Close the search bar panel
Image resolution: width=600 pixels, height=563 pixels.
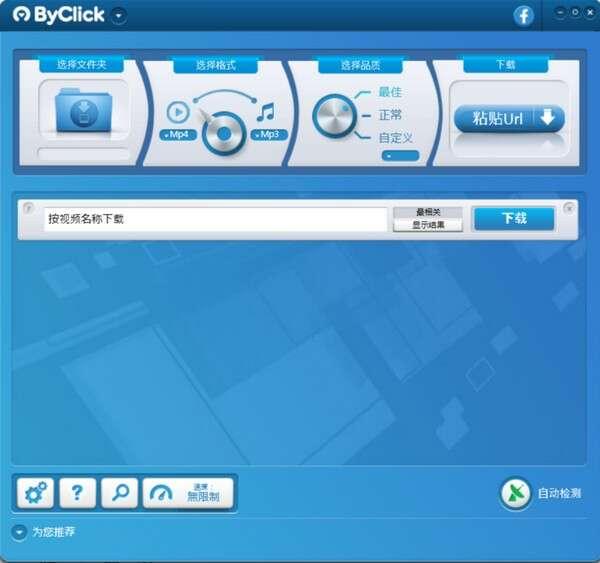(x=569, y=208)
